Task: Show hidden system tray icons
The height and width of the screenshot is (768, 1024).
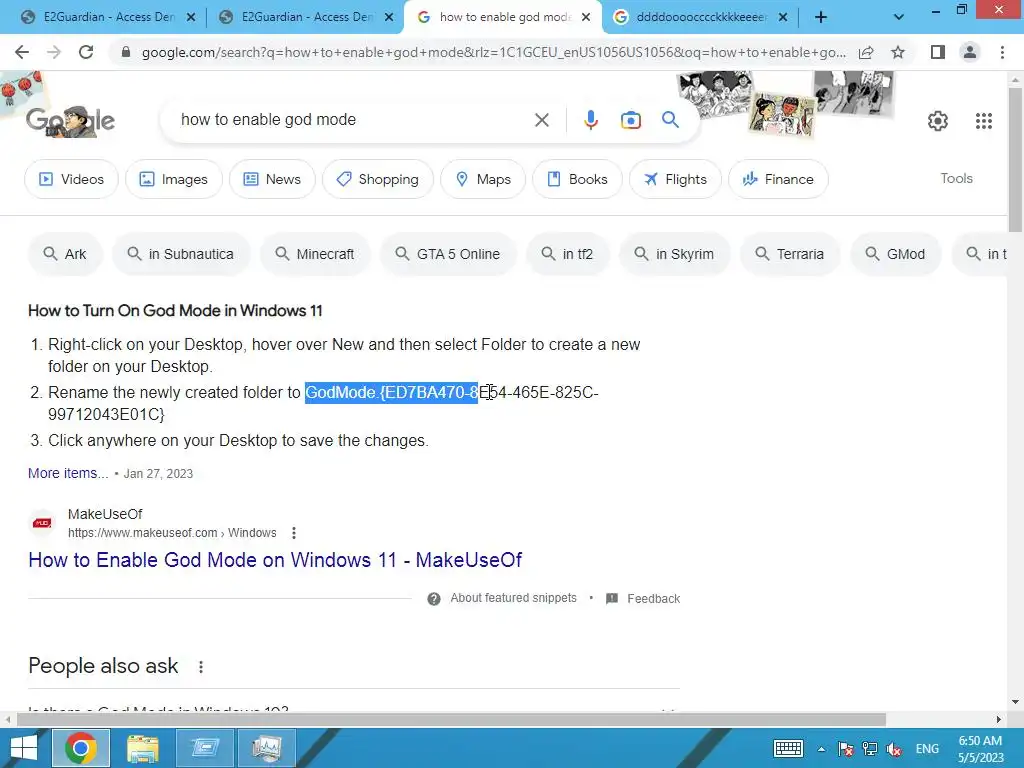Action: click(x=821, y=749)
